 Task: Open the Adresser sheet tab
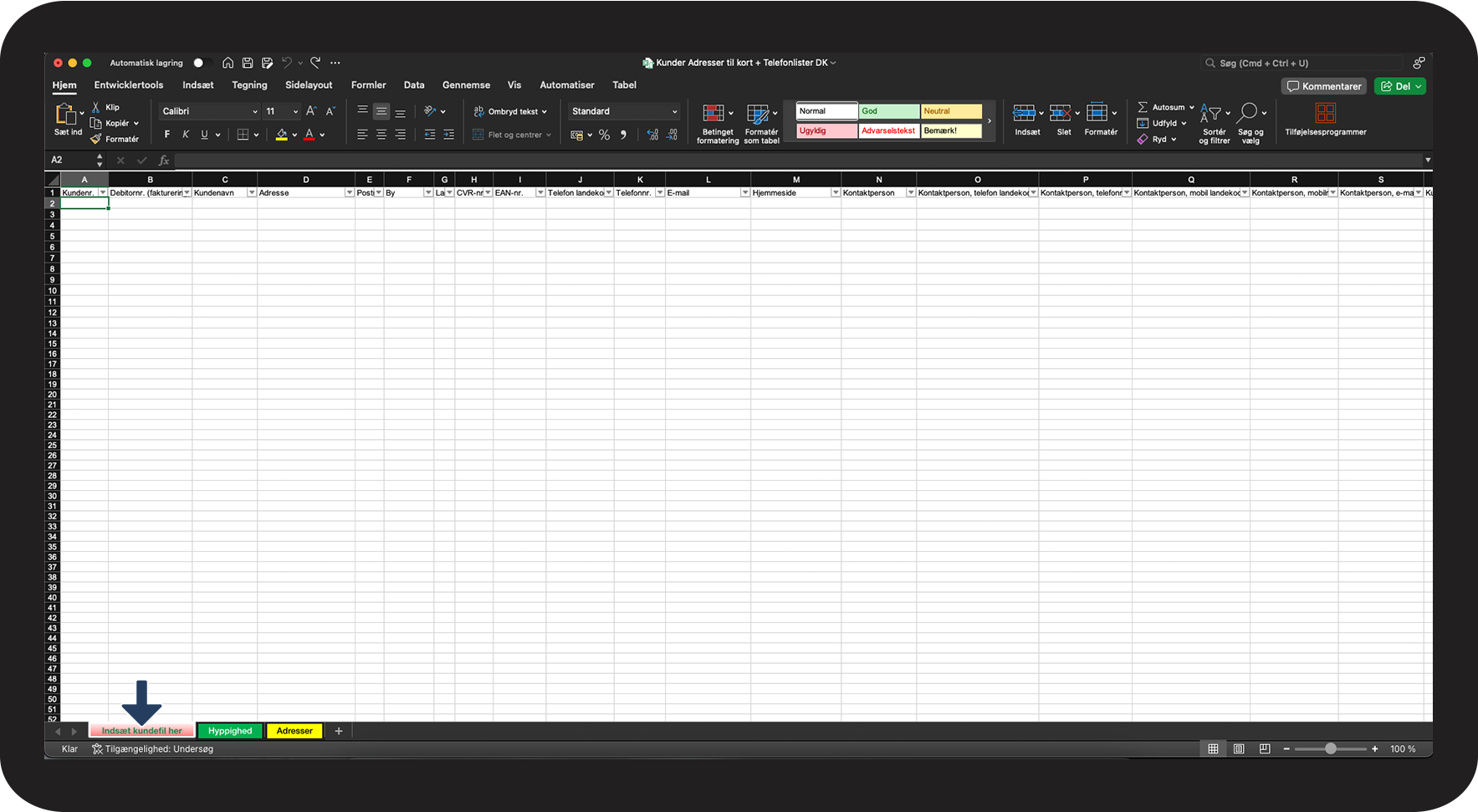294,731
